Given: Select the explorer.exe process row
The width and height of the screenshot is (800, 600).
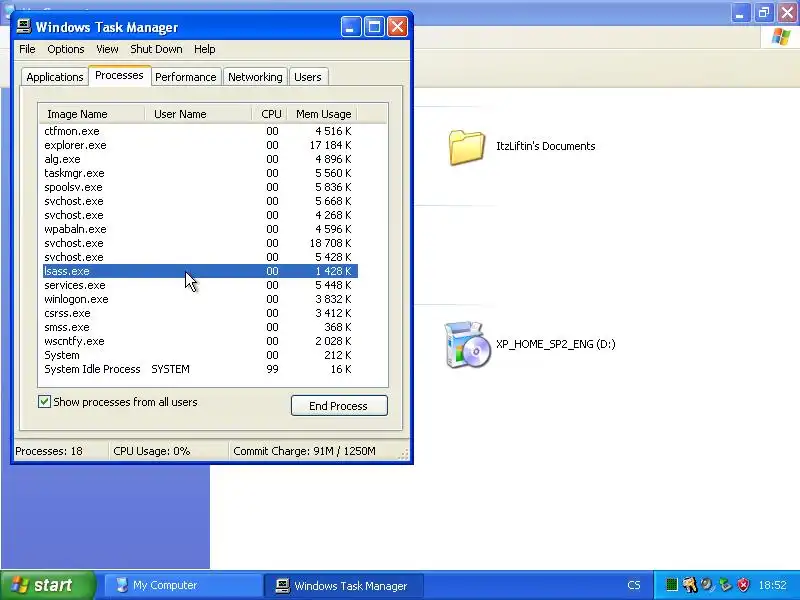Looking at the screenshot, I should [x=200, y=145].
